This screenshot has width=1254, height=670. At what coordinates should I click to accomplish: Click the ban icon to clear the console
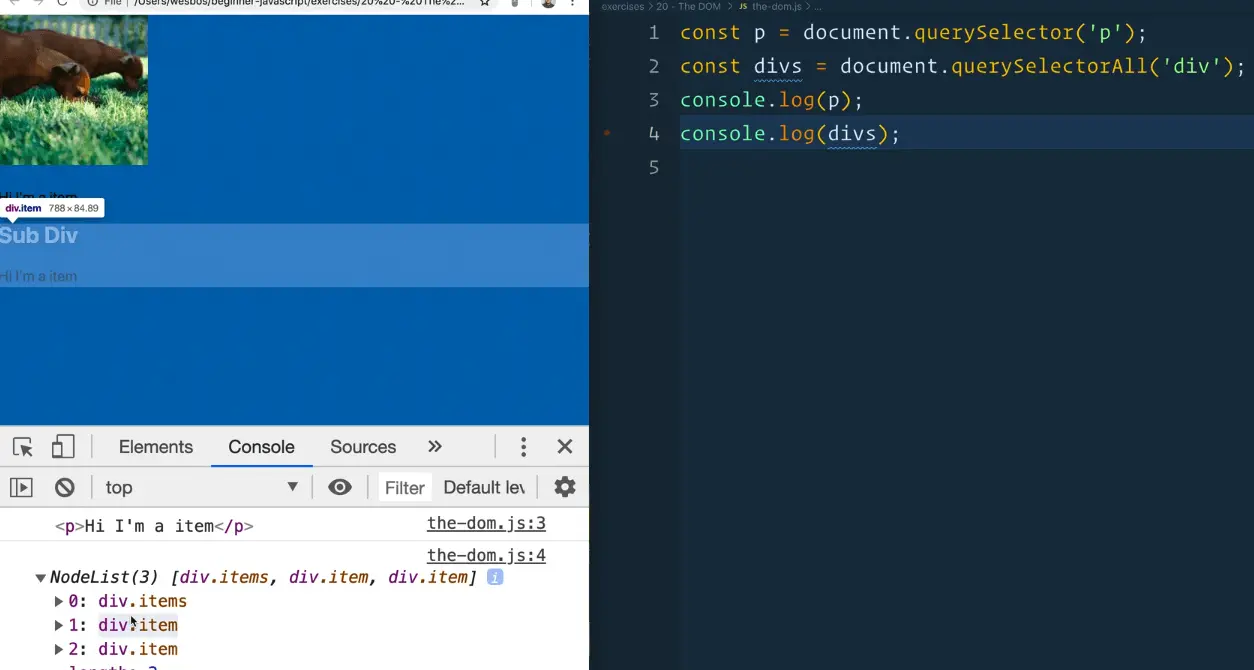coord(64,487)
